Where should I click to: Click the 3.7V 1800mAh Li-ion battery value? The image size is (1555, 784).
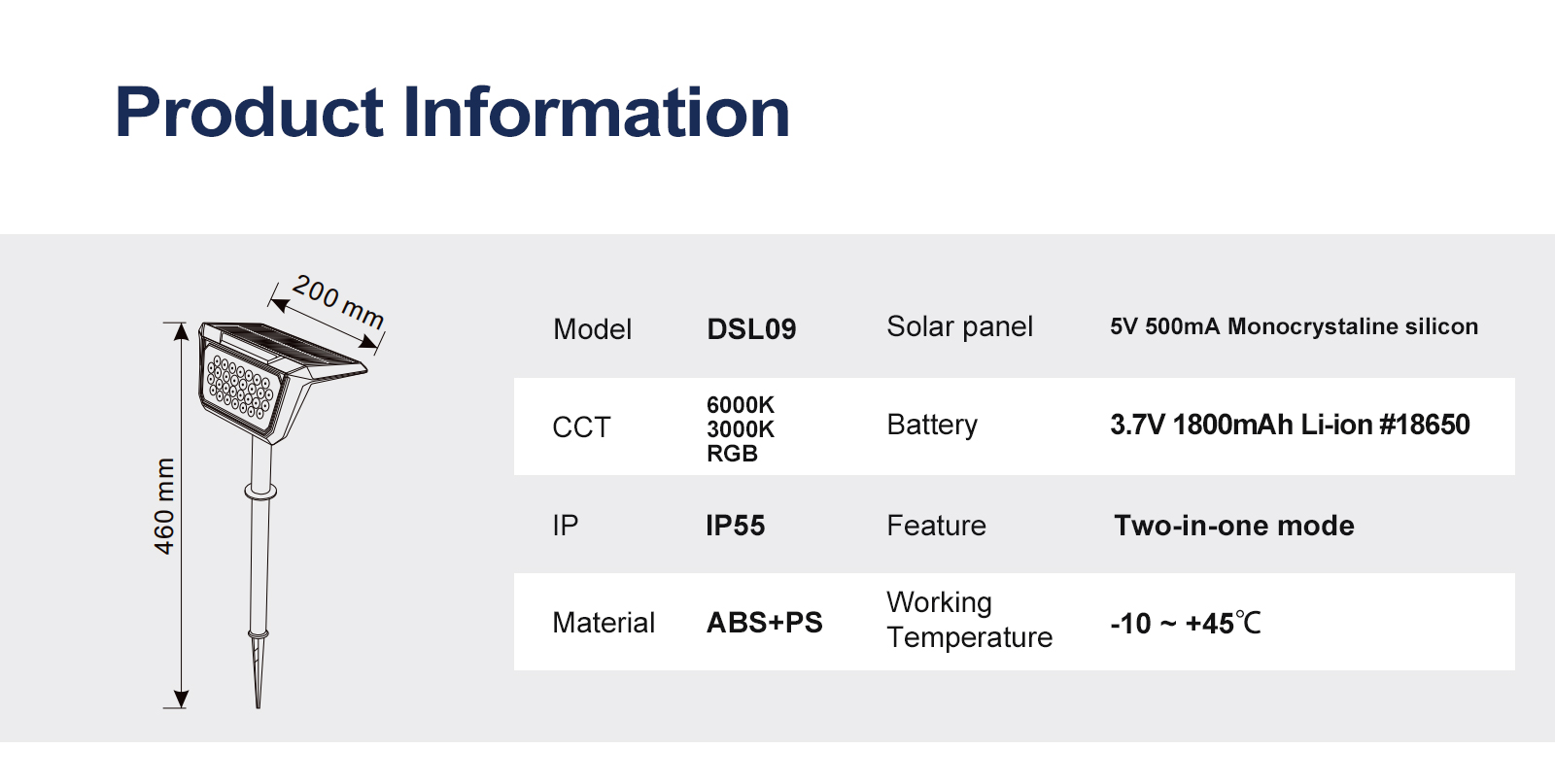pos(1290,425)
